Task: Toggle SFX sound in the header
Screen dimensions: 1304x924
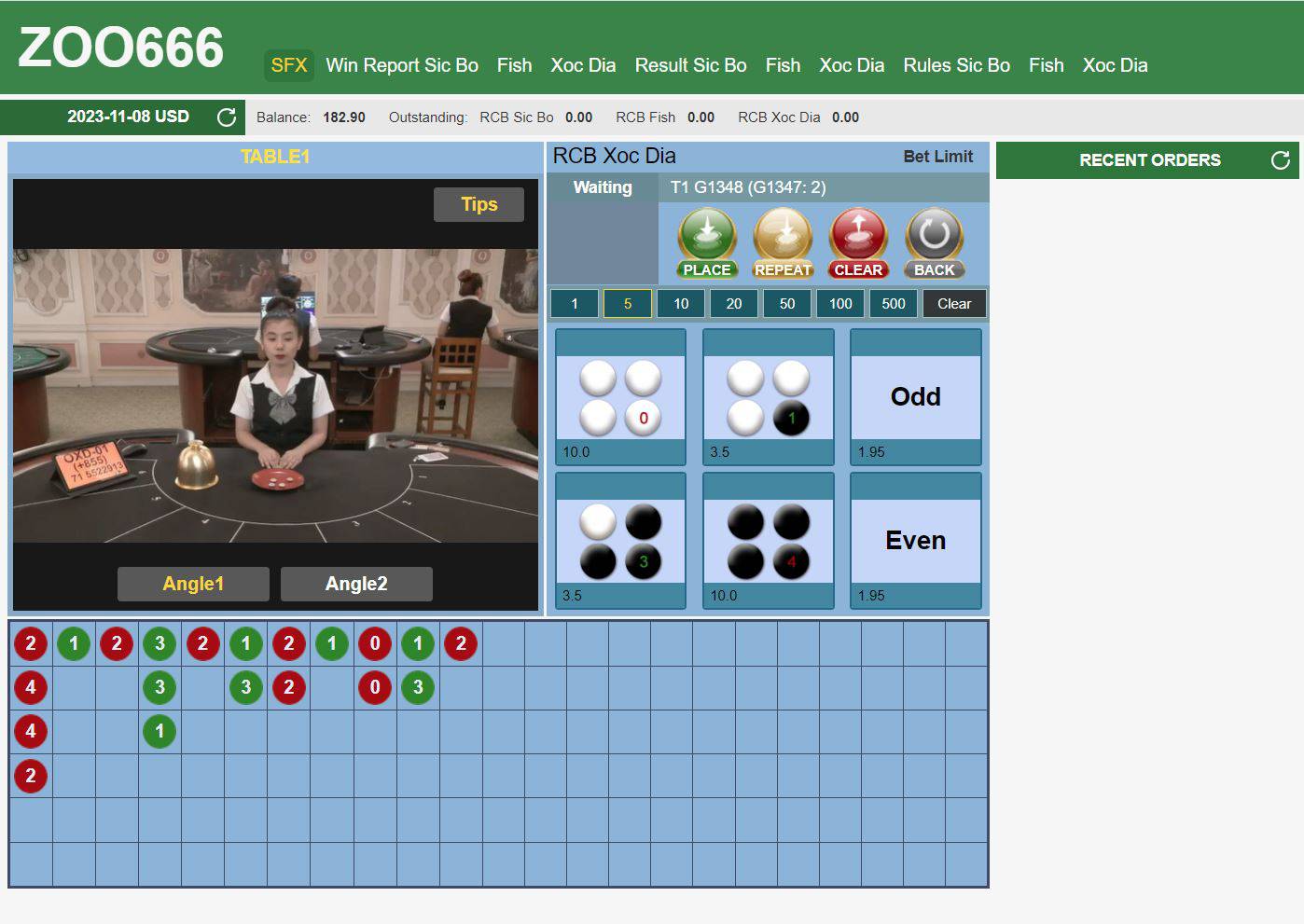Action: pos(289,65)
